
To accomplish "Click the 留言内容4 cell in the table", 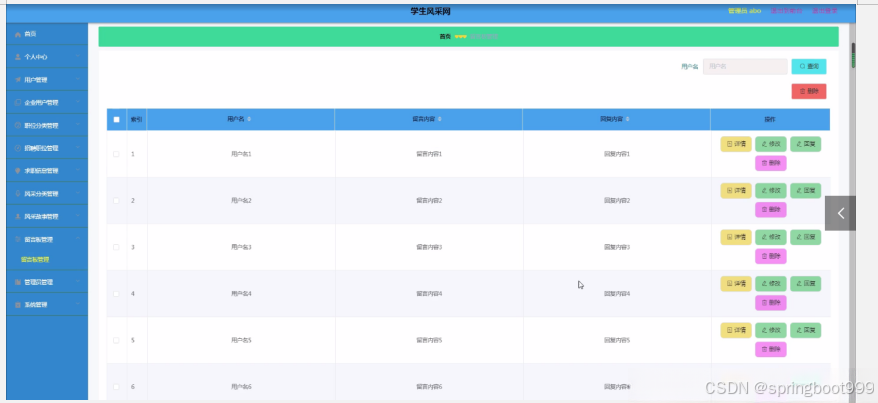I will tap(429, 293).
